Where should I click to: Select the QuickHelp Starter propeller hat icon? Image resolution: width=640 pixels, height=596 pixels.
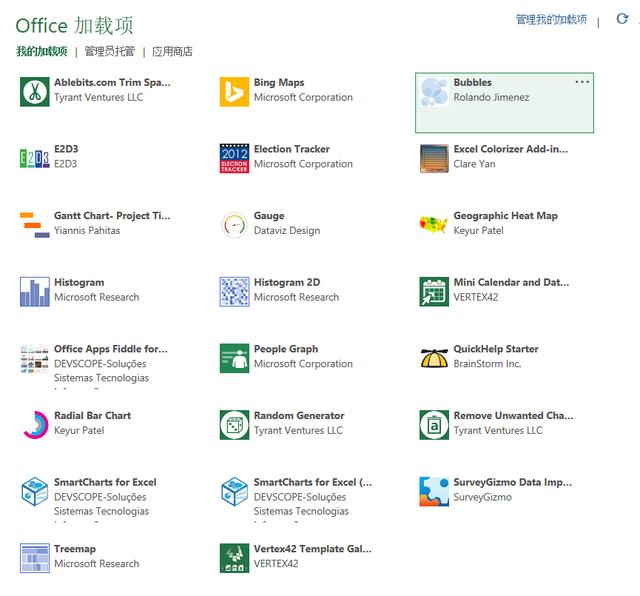click(434, 358)
